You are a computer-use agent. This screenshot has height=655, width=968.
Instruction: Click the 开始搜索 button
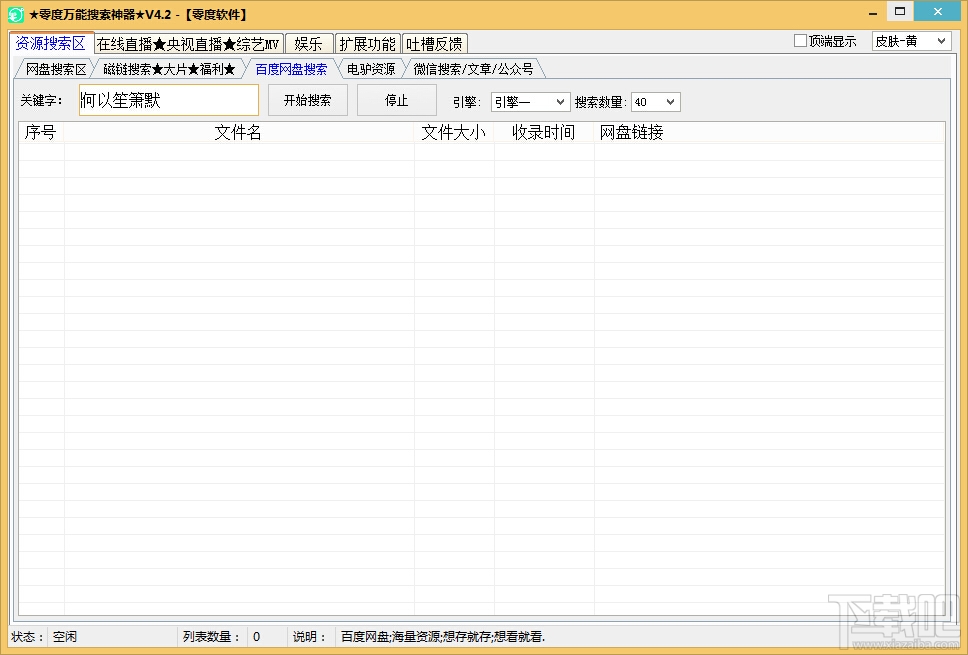coord(307,100)
